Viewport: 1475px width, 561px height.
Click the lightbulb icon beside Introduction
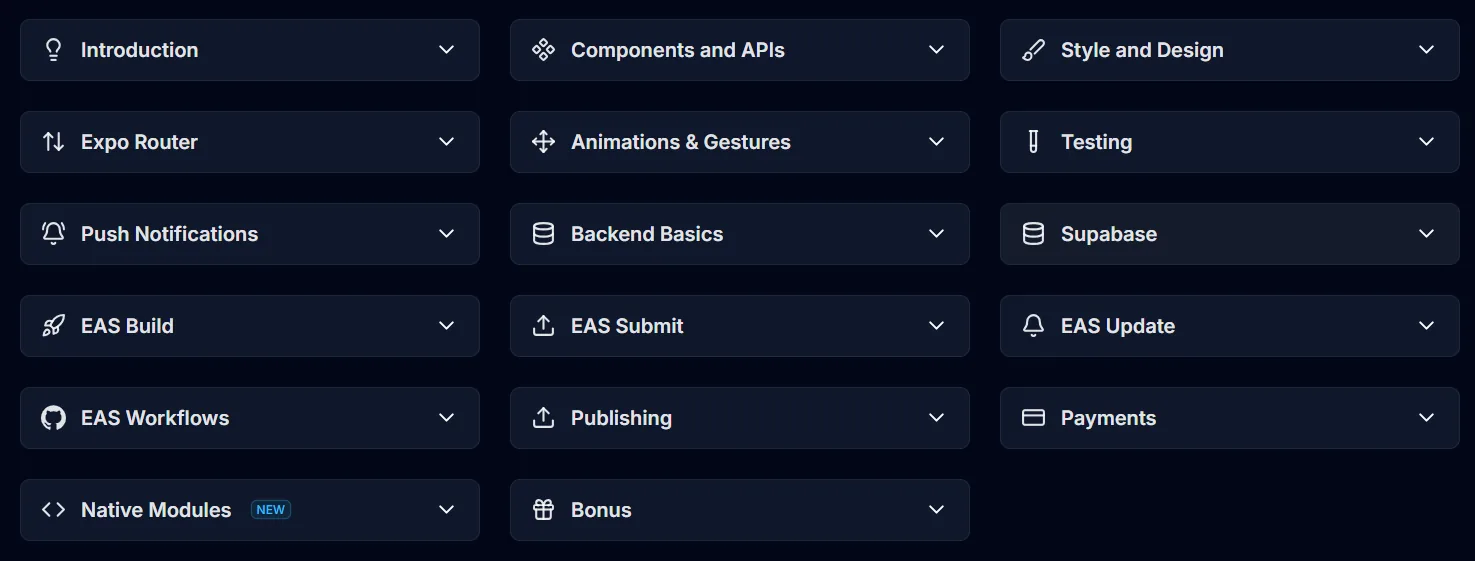click(54, 50)
